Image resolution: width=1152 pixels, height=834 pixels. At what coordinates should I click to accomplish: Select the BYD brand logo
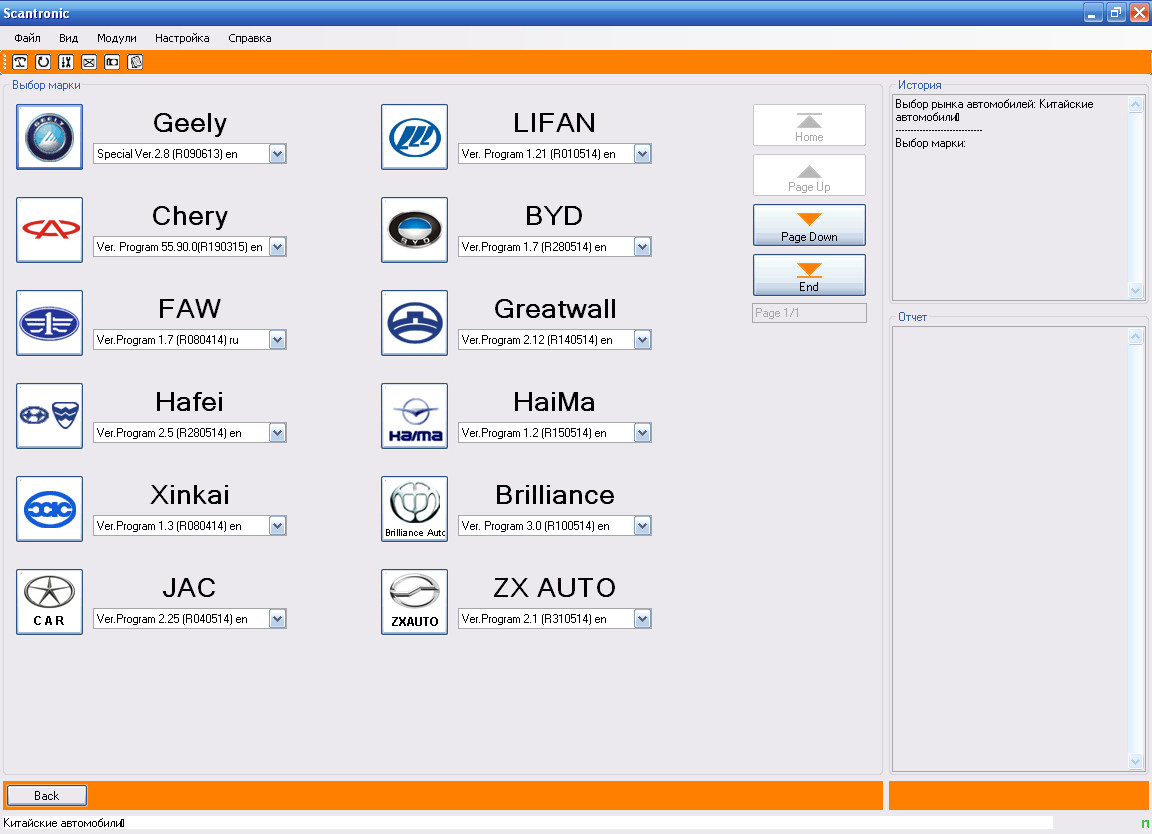[x=414, y=229]
